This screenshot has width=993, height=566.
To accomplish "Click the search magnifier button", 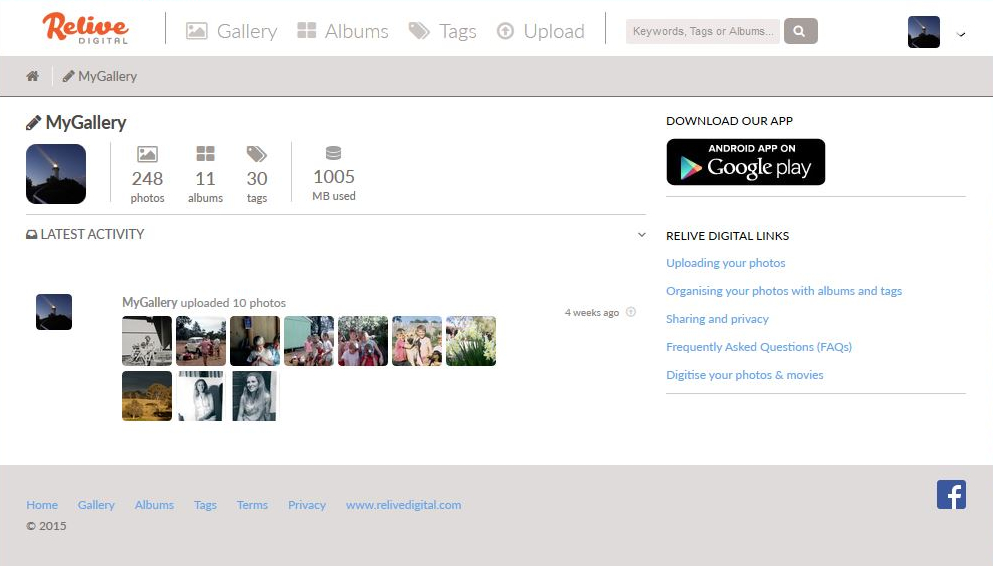I will (800, 31).
